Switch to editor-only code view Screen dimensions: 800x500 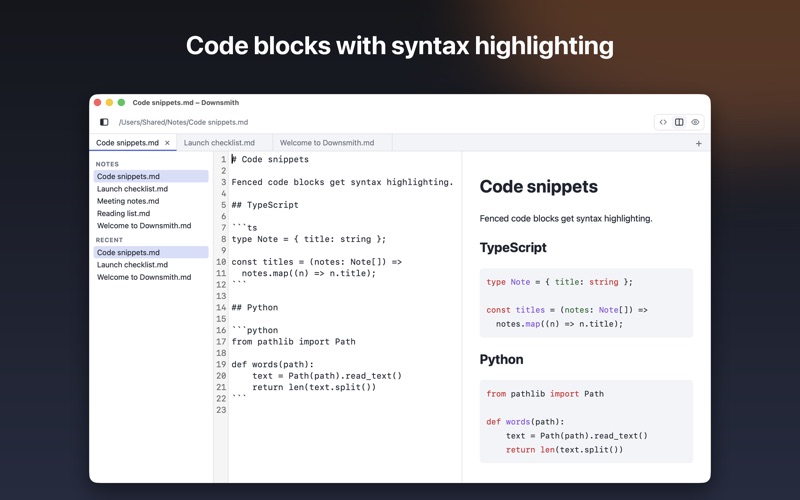pyautogui.click(x=663, y=122)
